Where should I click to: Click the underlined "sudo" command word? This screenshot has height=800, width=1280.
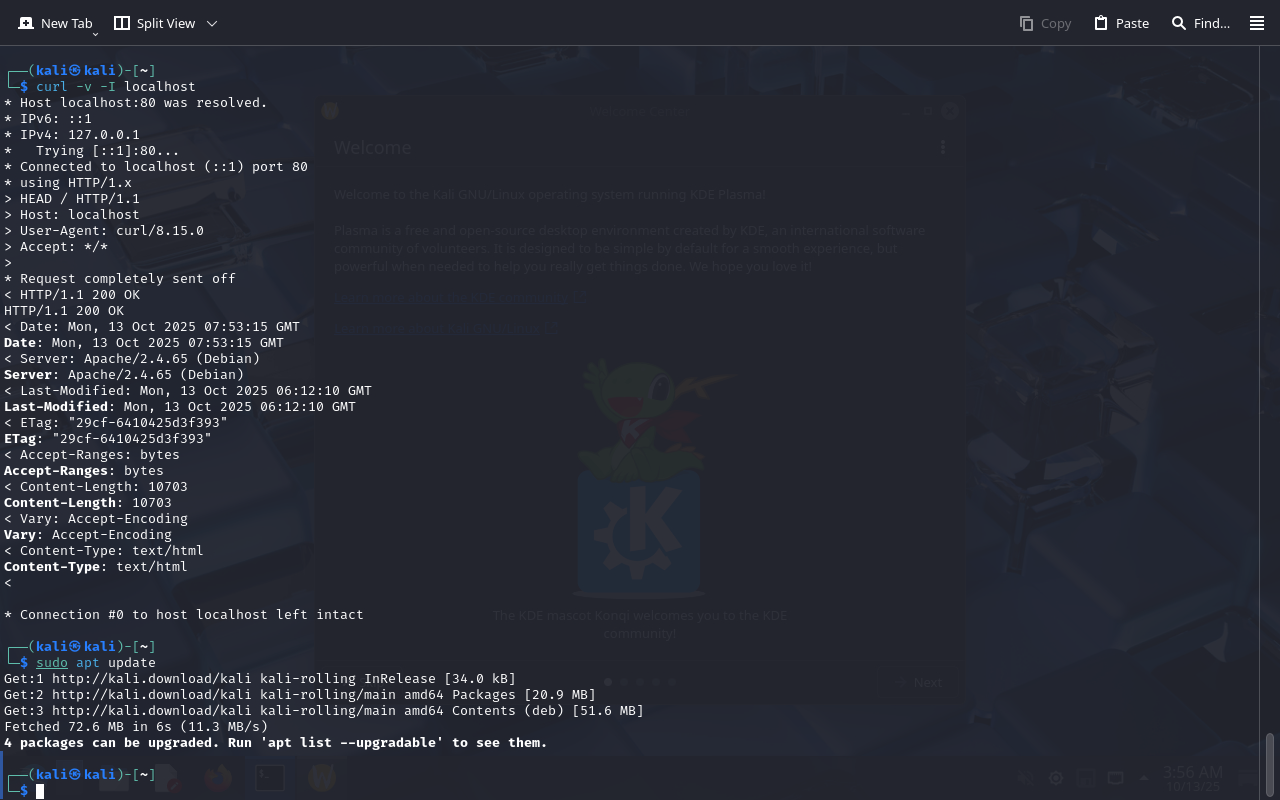[52, 663]
